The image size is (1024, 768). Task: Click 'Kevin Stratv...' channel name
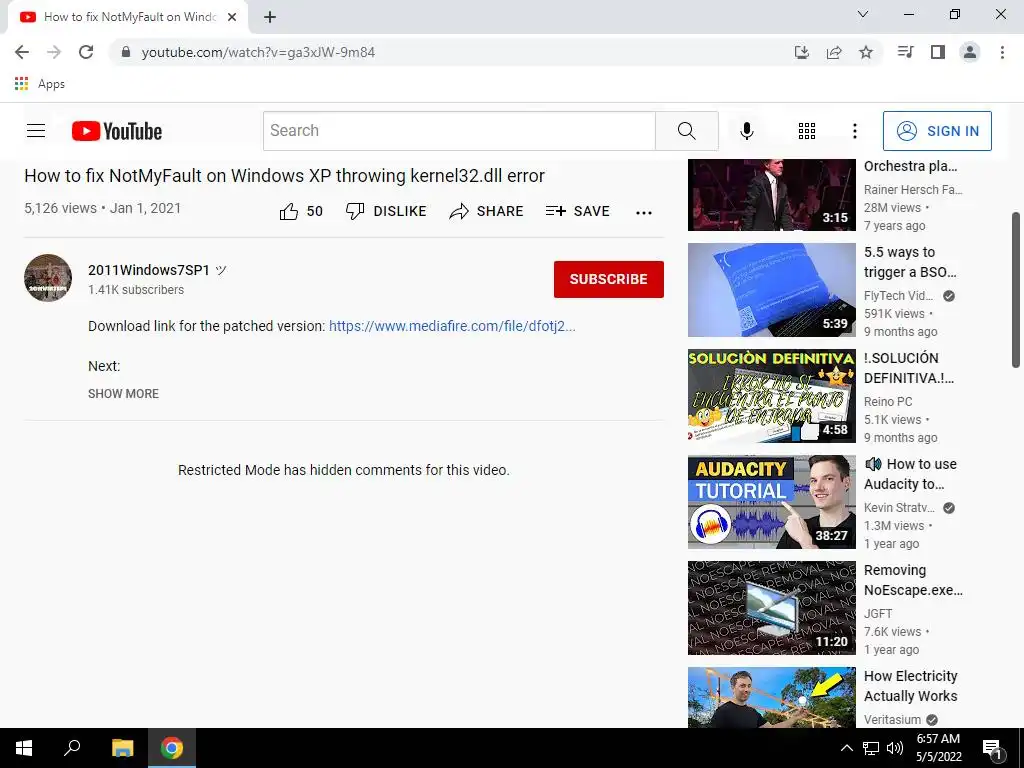coord(899,507)
